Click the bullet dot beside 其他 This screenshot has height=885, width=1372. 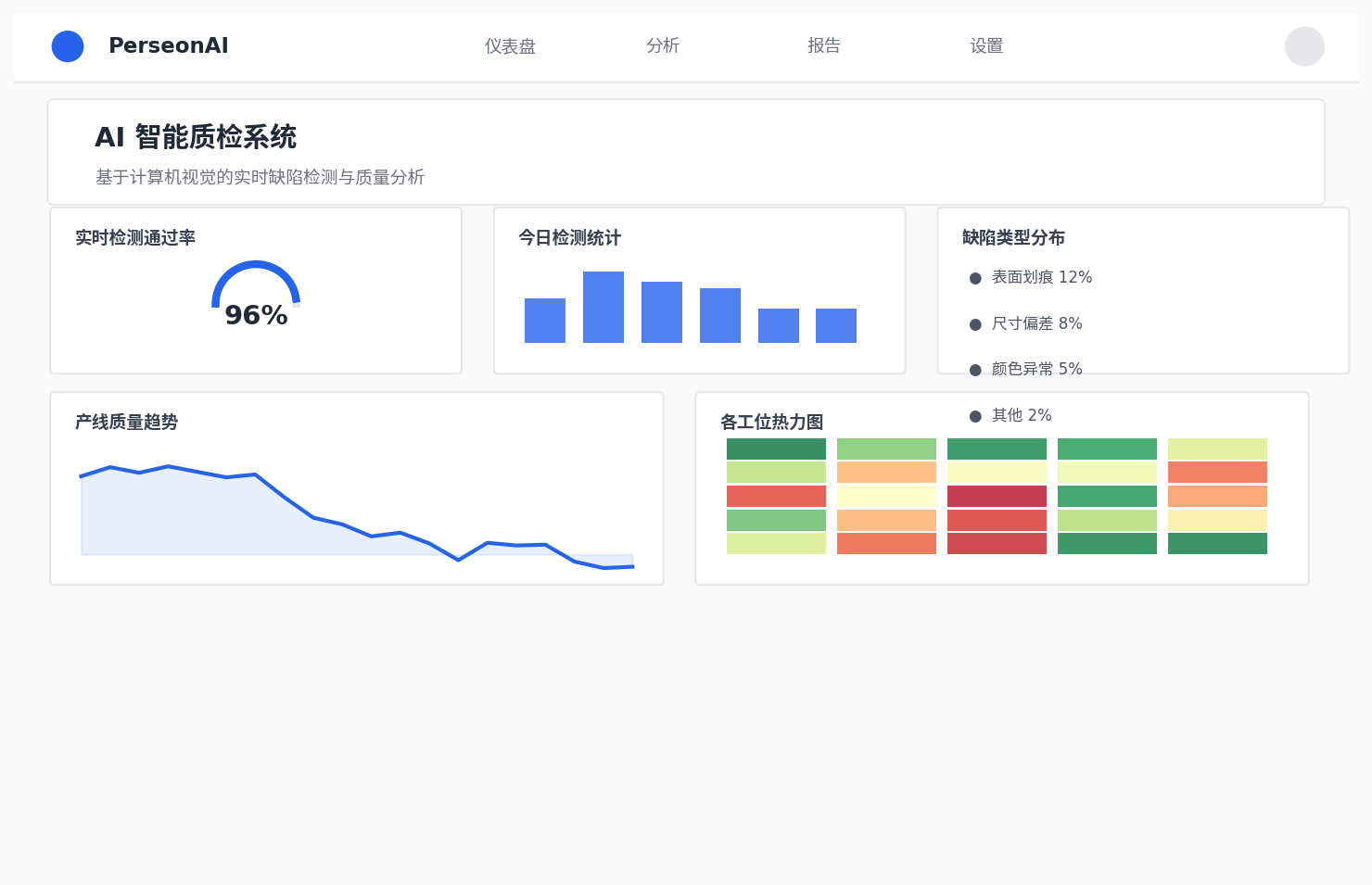tap(975, 416)
